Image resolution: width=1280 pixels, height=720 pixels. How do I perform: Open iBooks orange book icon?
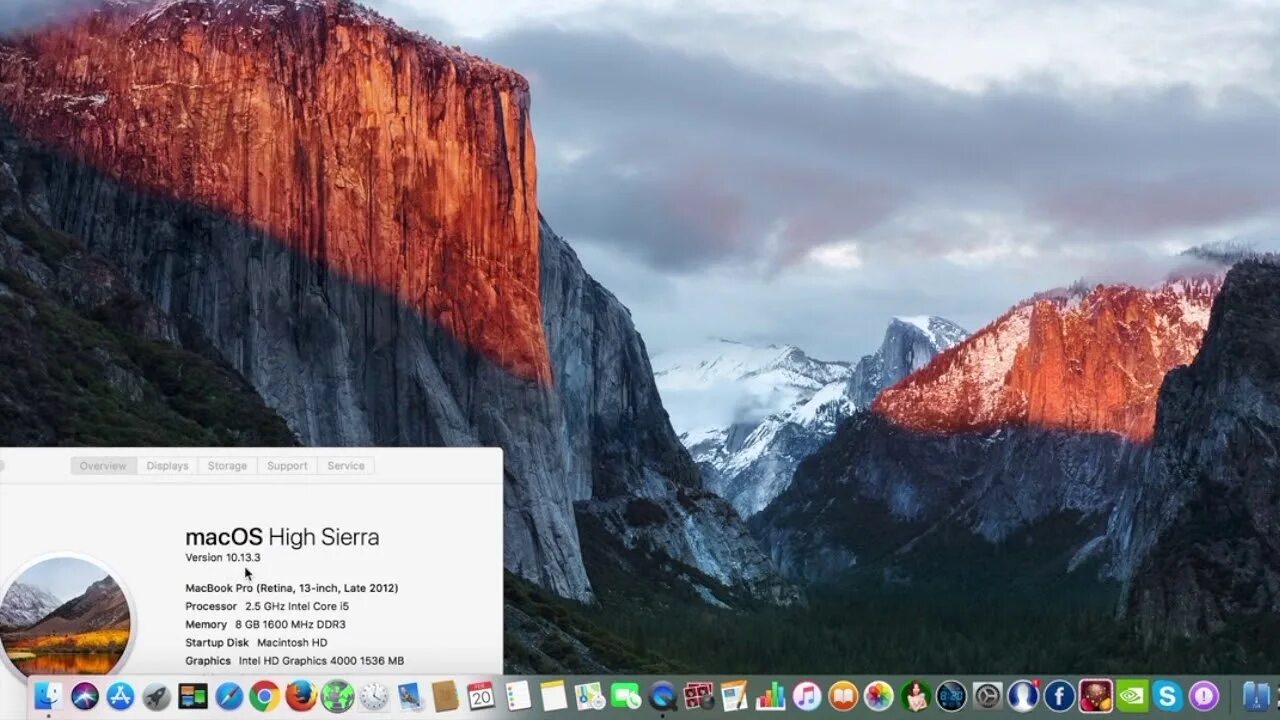coord(843,695)
